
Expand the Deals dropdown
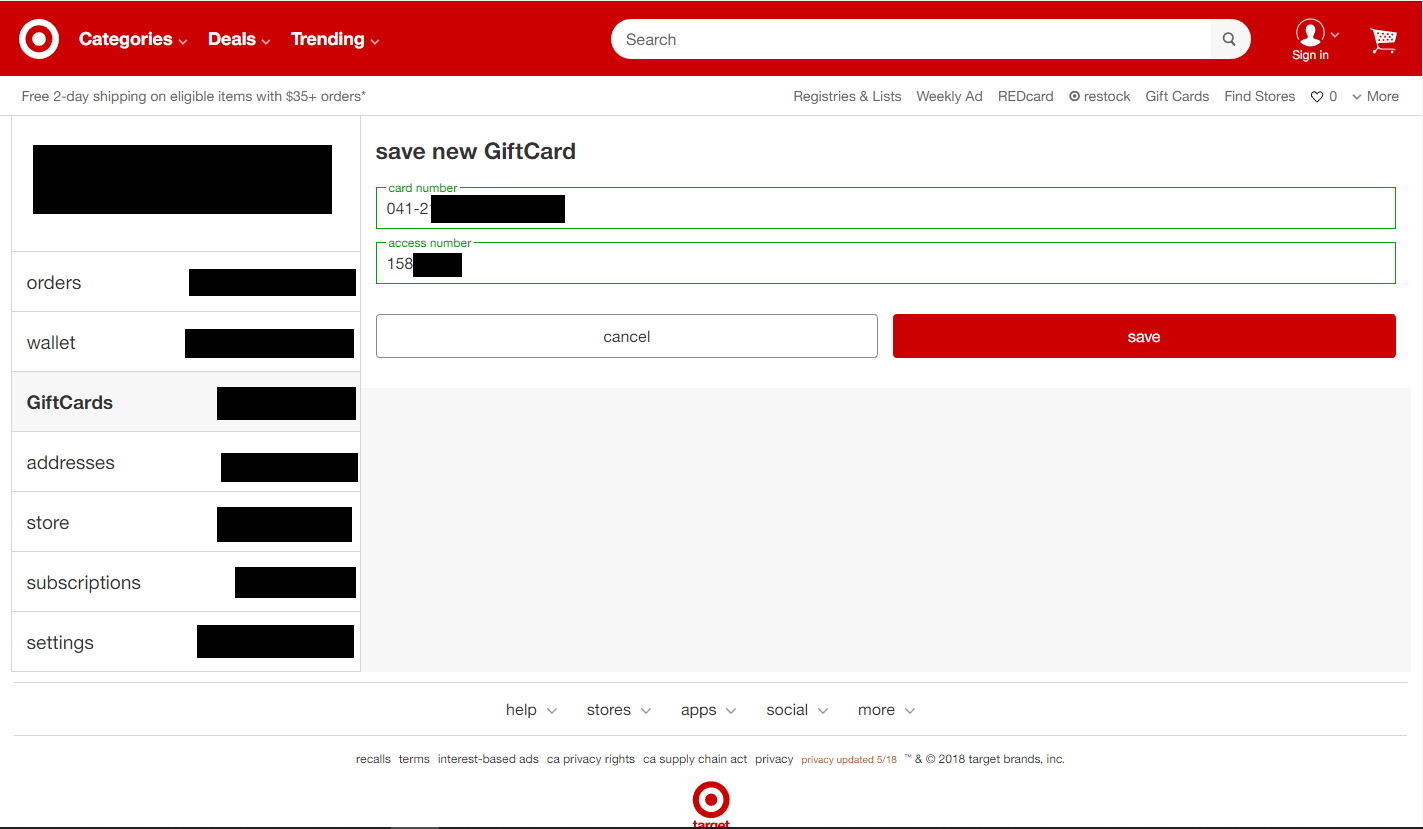tap(239, 40)
